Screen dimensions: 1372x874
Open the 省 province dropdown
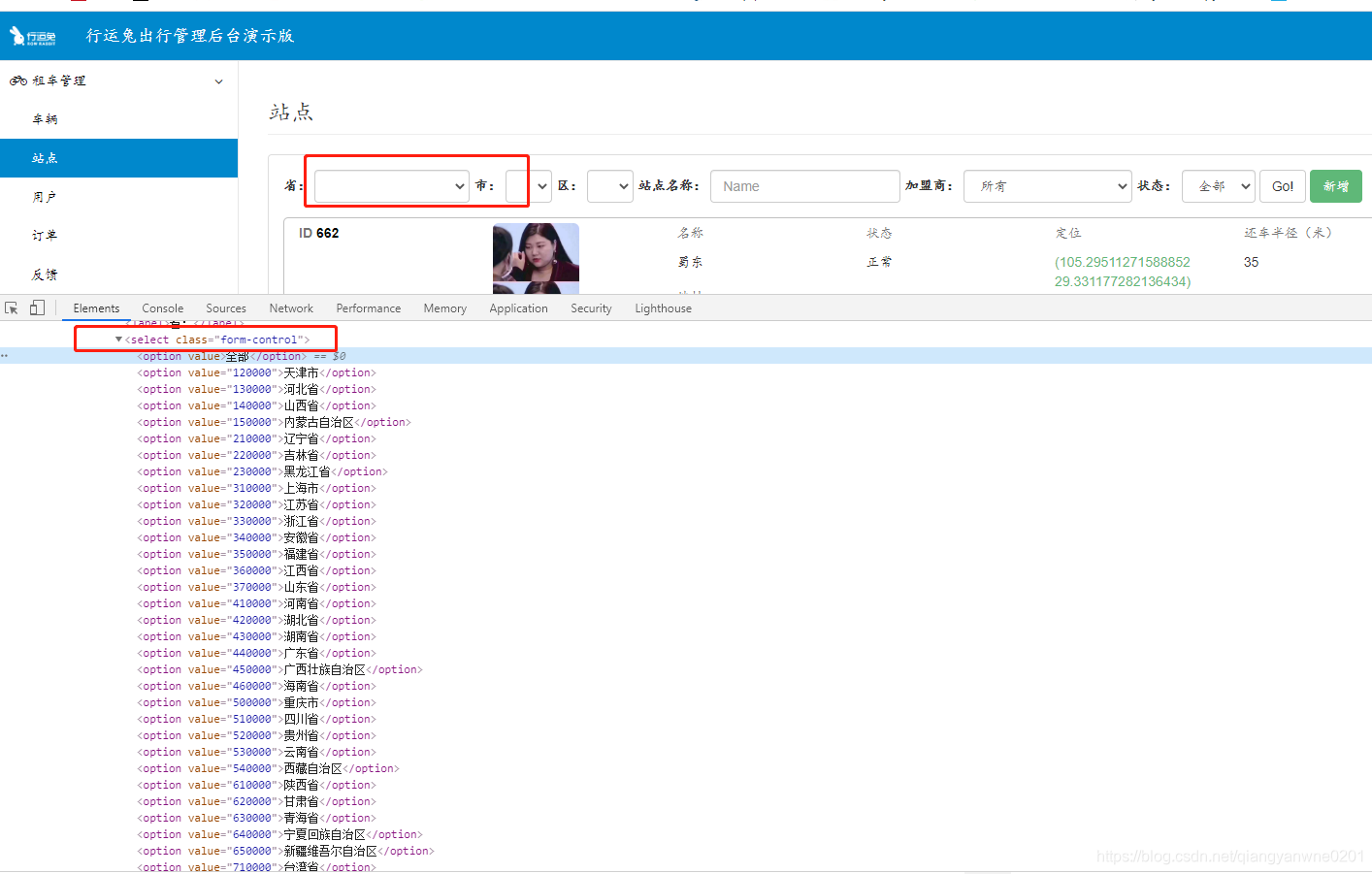click(392, 186)
